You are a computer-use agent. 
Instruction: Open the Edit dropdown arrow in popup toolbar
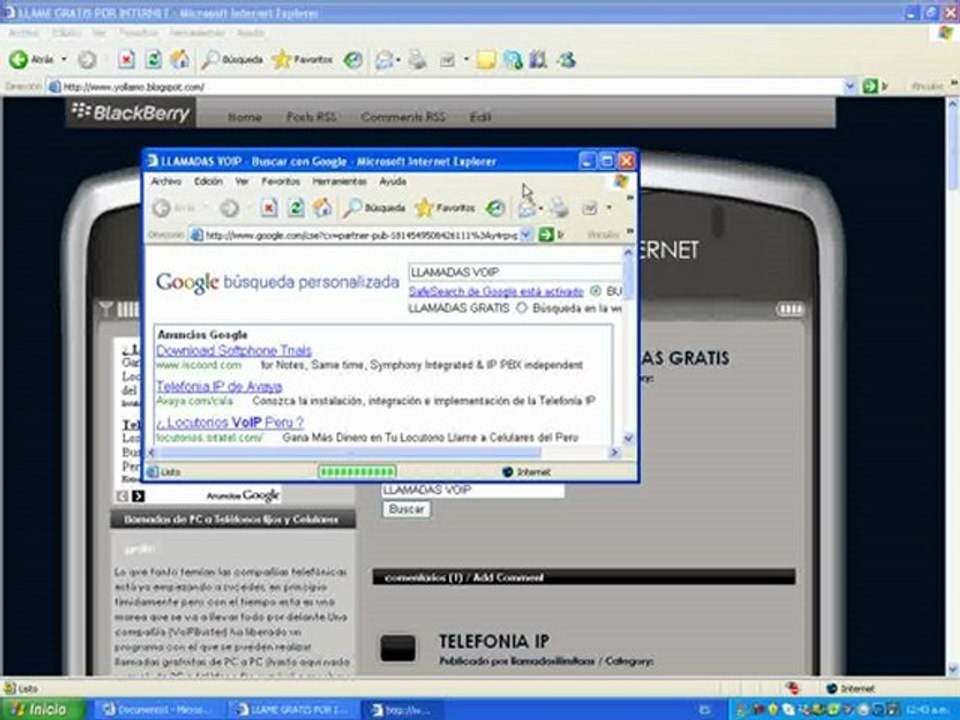coord(609,208)
